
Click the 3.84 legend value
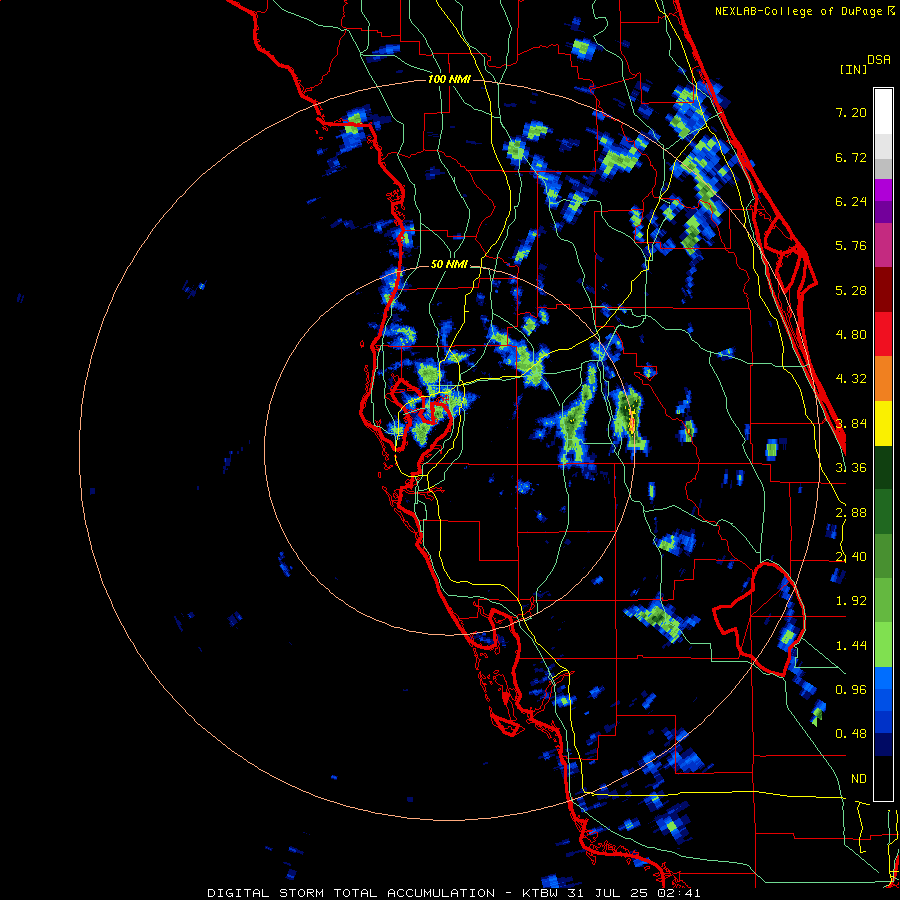(851, 424)
